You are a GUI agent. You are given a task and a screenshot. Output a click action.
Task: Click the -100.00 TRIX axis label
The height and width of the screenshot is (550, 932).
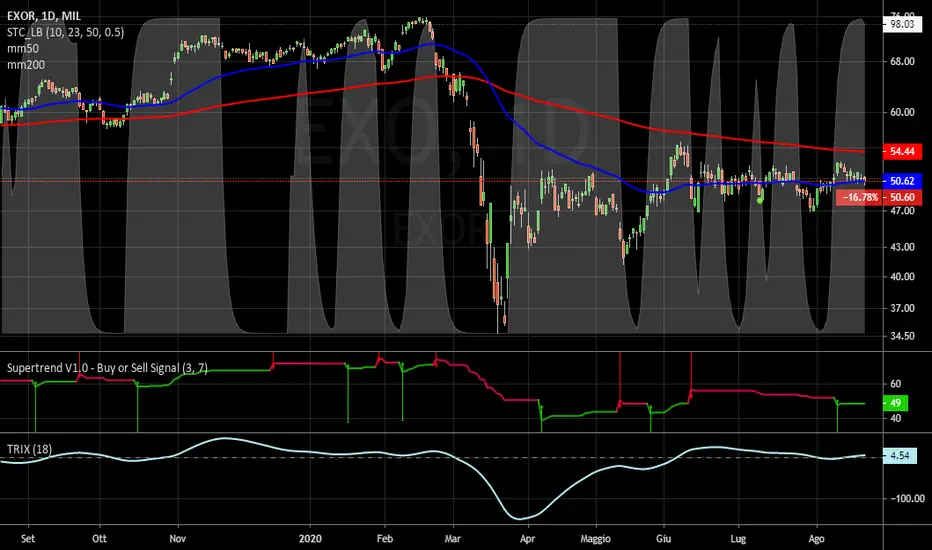(x=906, y=498)
